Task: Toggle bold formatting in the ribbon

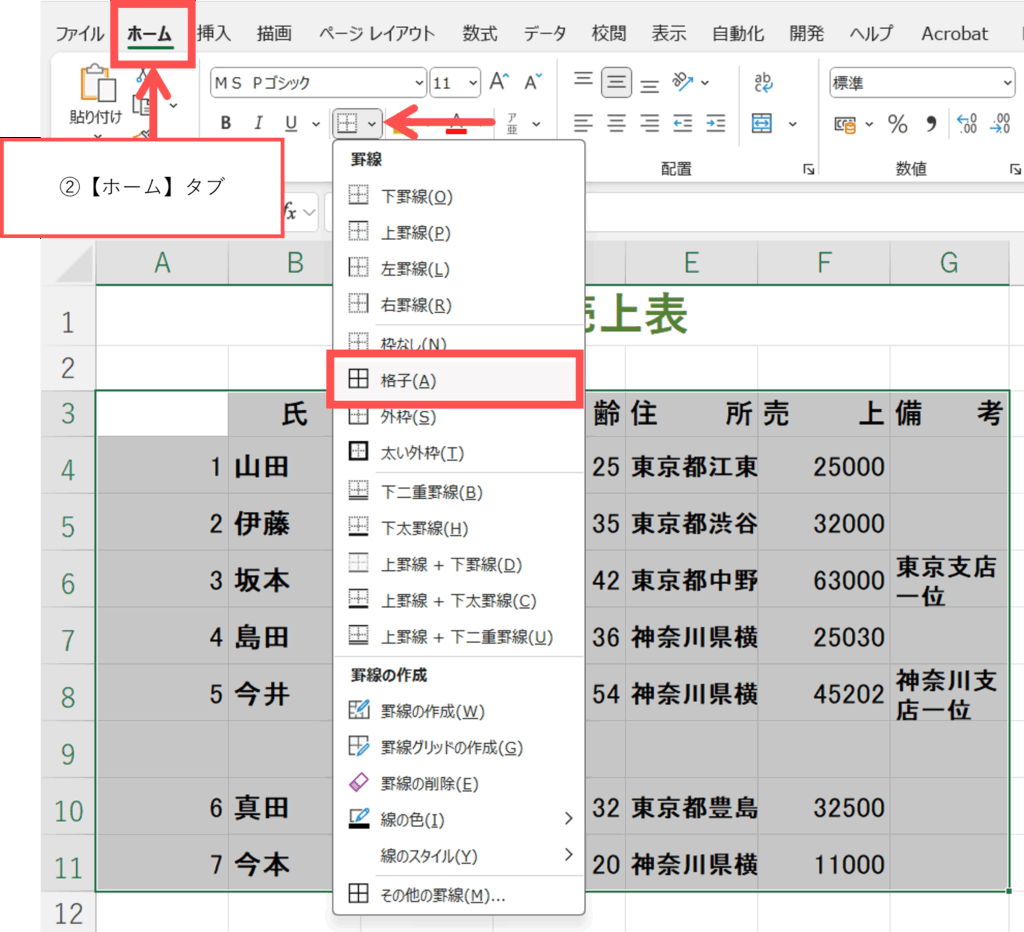Action: 226,123
